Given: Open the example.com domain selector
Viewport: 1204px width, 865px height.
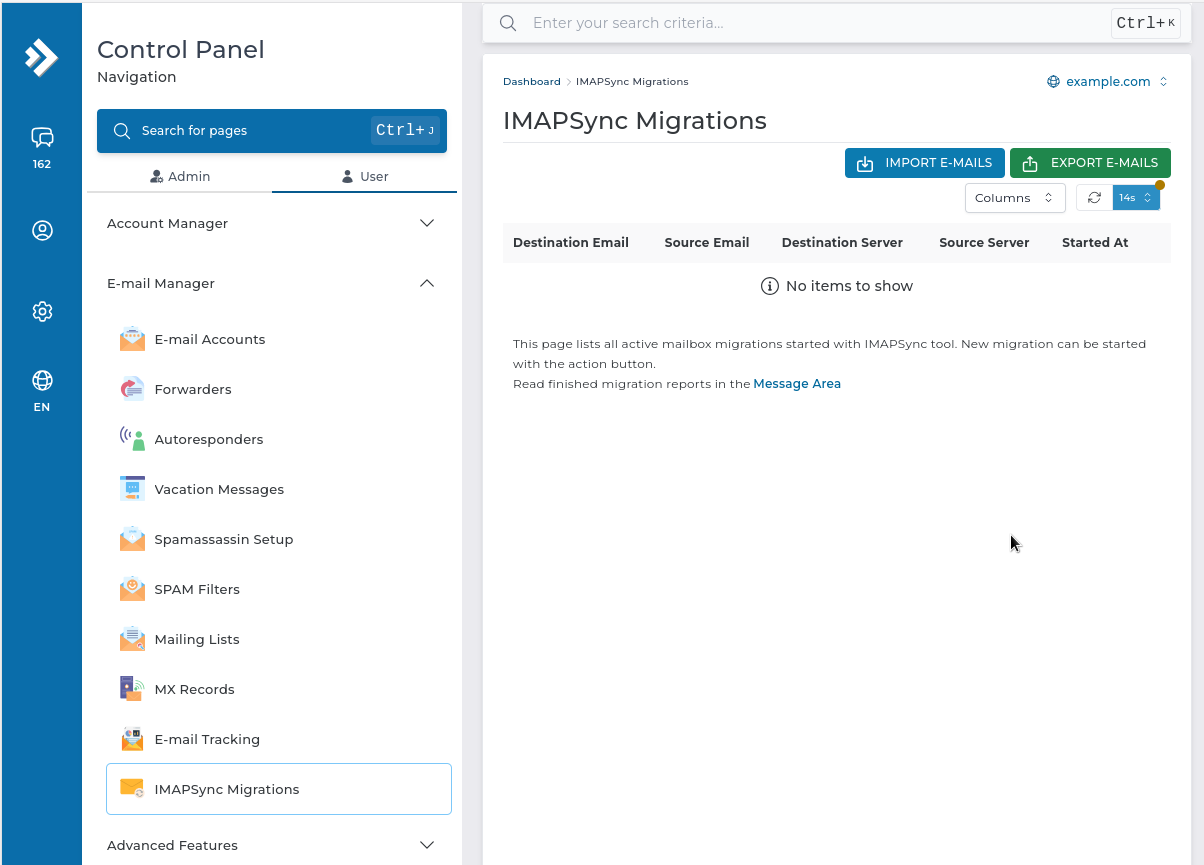Looking at the screenshot, I should [x=1107, y=82].
